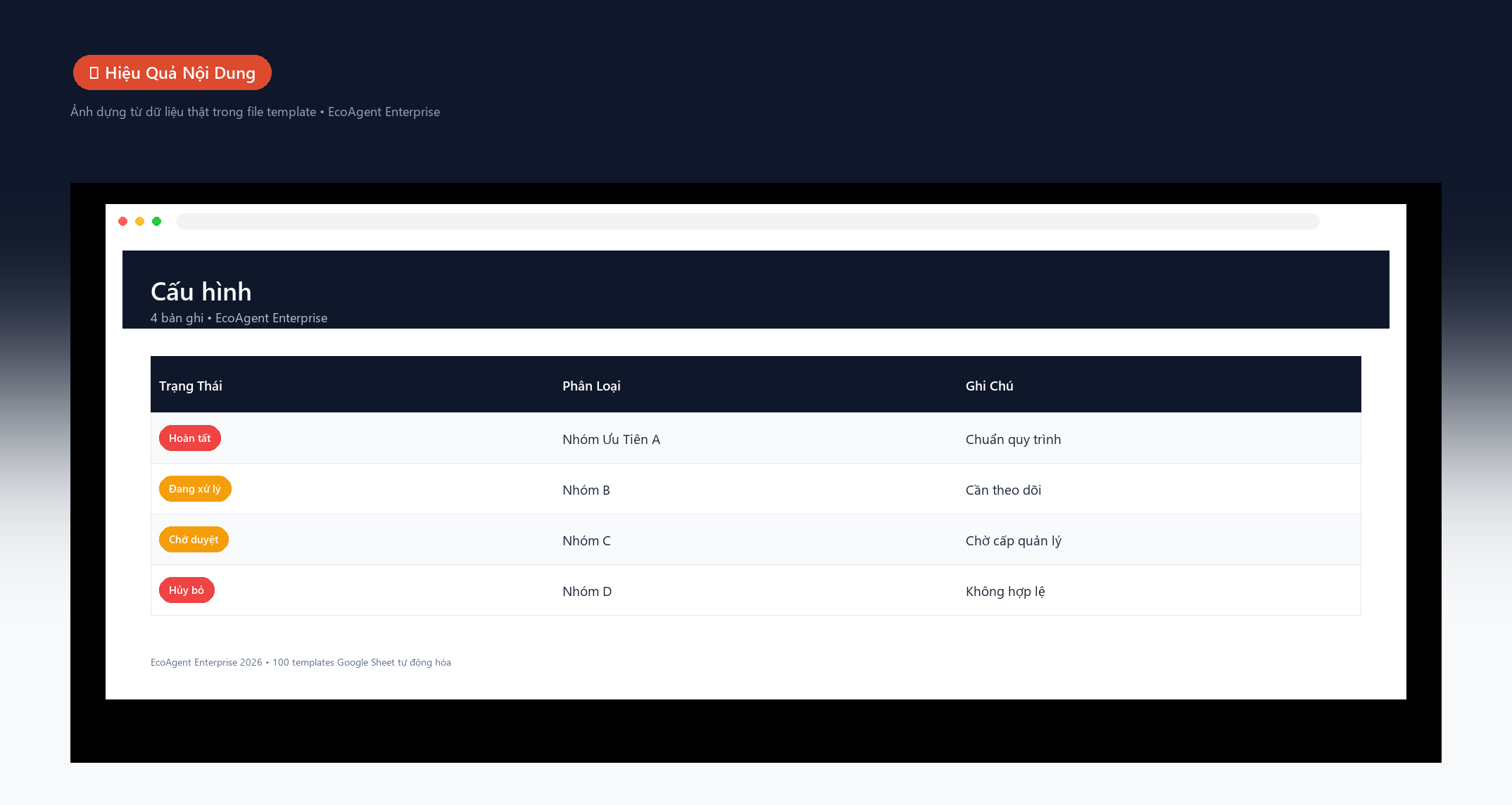Viewport: 1512px width, 805px height.
Task: Select the Chuẩn quy trình note
Action: 1013,440
